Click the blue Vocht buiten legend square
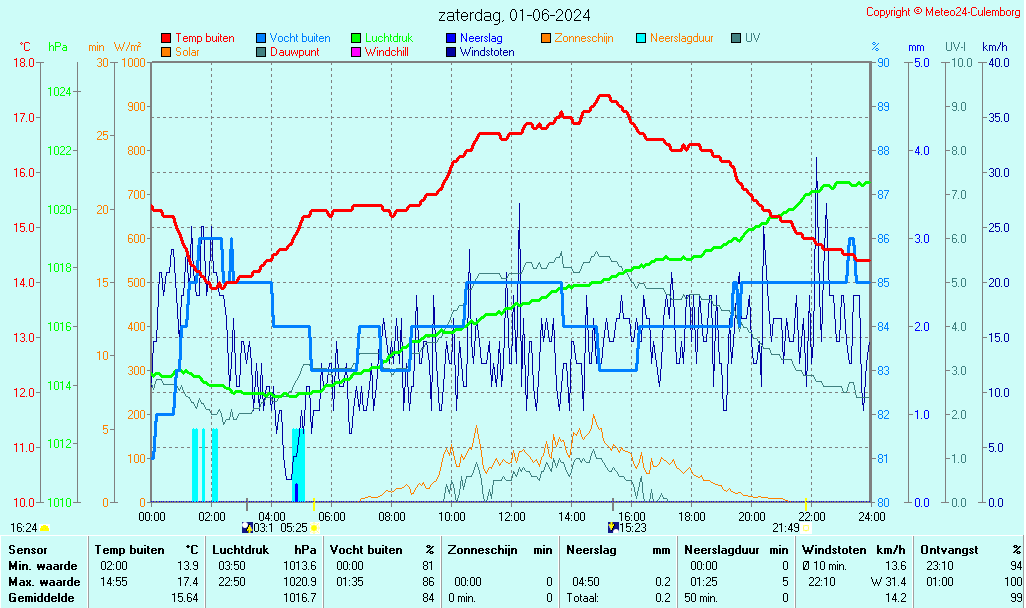 [x=261, y=38]
